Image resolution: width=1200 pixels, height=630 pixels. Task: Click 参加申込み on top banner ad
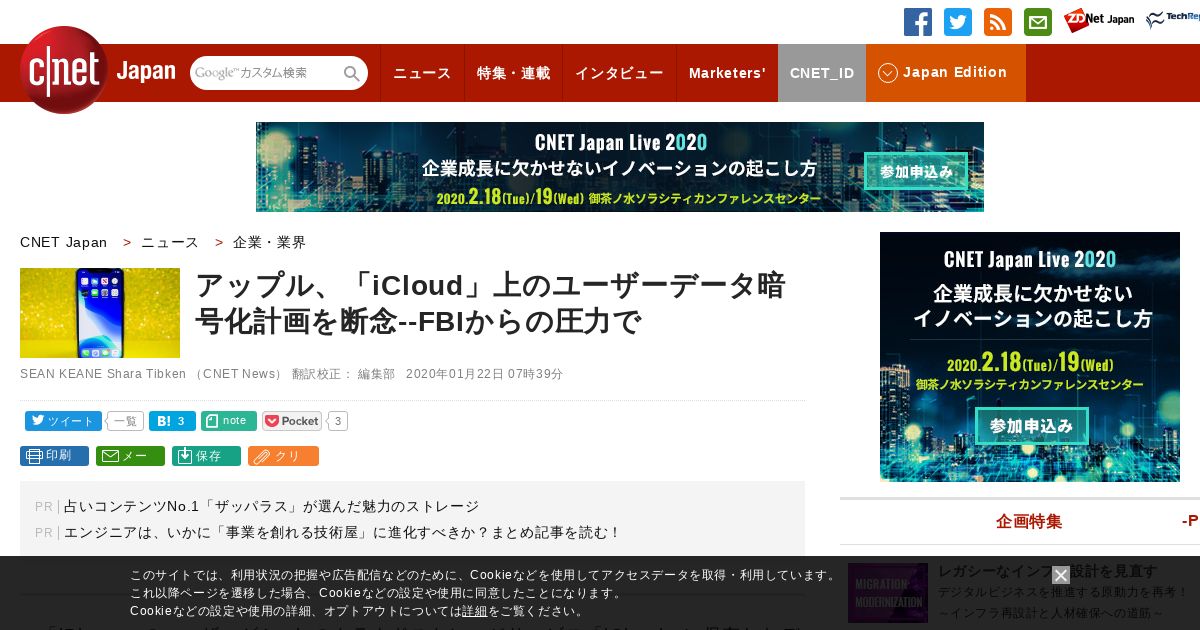(916, 171)
